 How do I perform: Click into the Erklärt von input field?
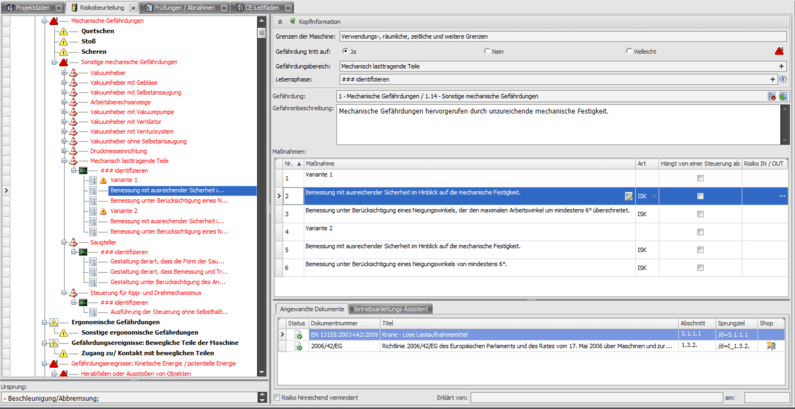coord(595,398)
